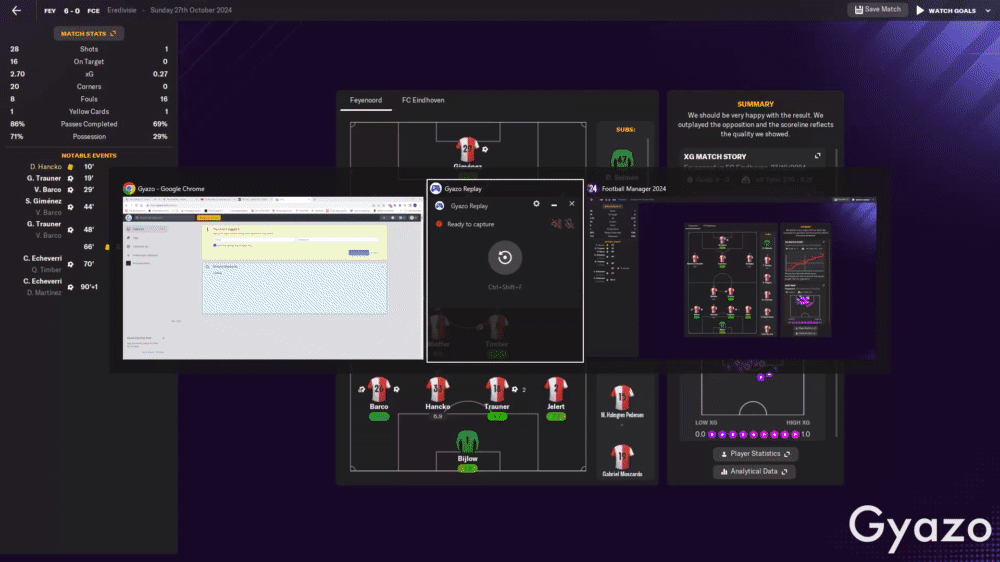Image resolution: width=1000 pixels, height=562 pixels.
Task: Click C. Echeverri goal icon at 70'
Action: point(70,264)
